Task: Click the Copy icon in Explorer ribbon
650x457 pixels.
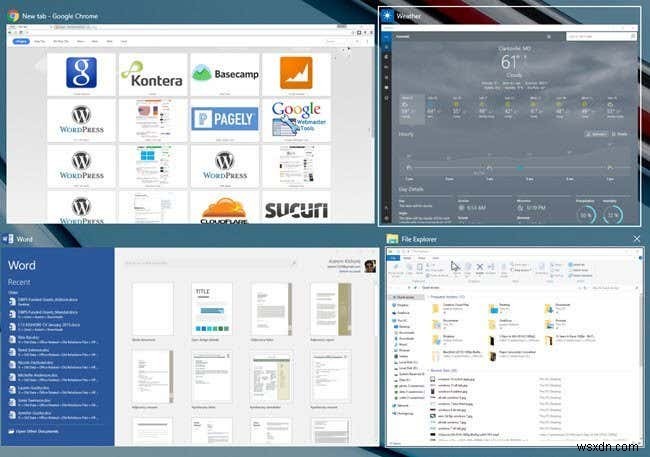Action: tap(409, 269)
